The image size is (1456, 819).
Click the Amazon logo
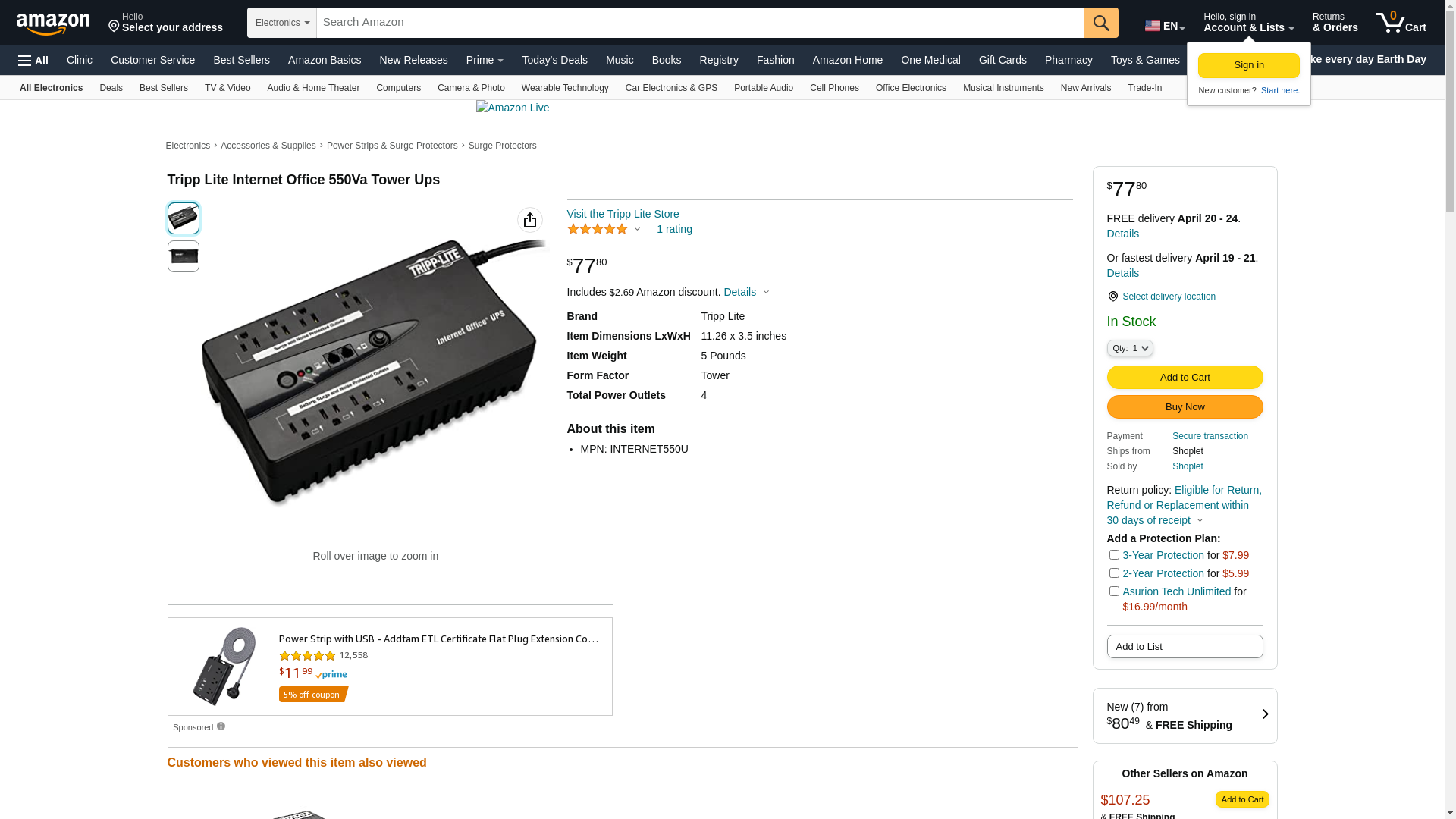pos(53,24)
